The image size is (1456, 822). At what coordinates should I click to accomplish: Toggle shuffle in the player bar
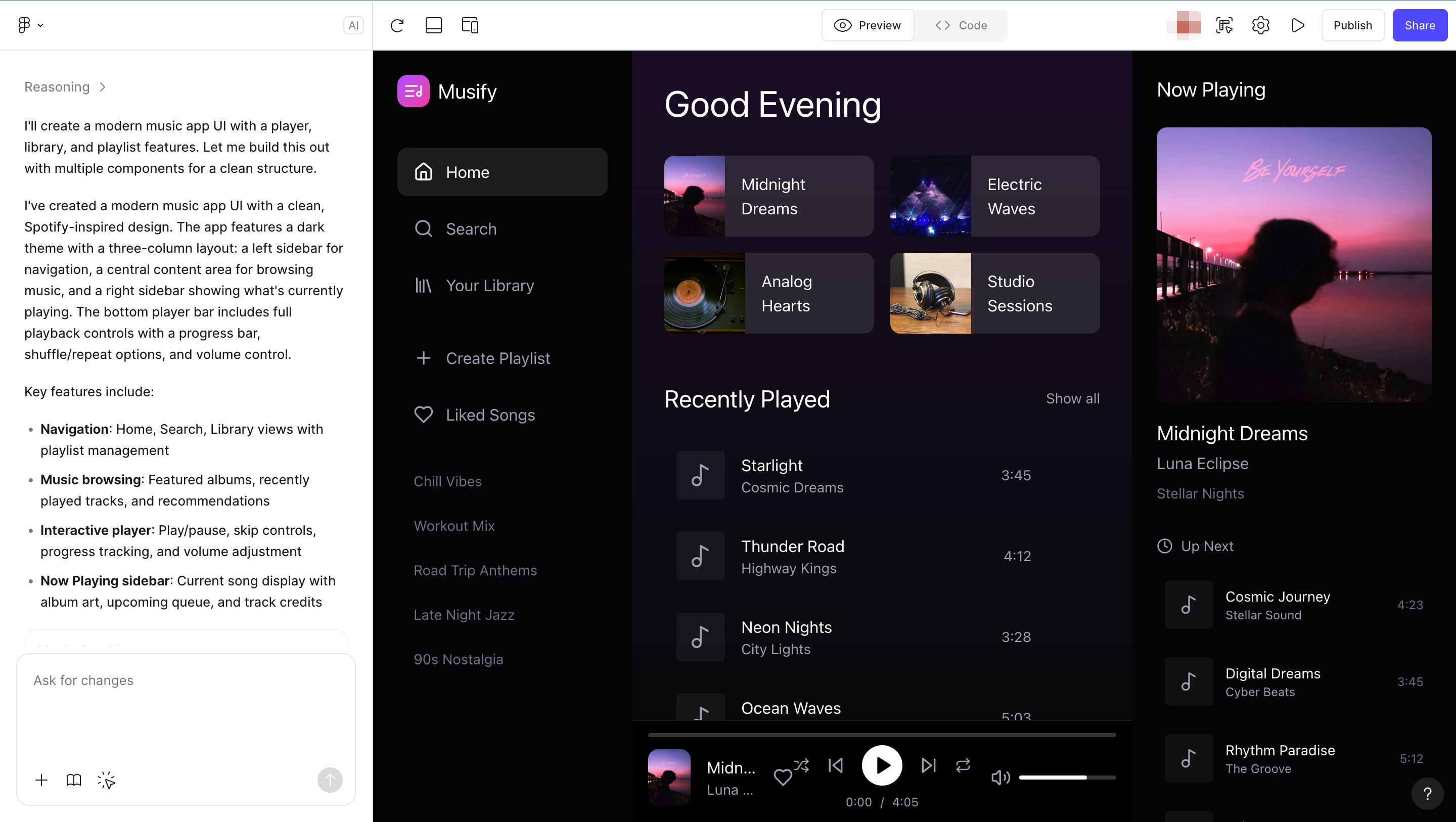(801, 765)
